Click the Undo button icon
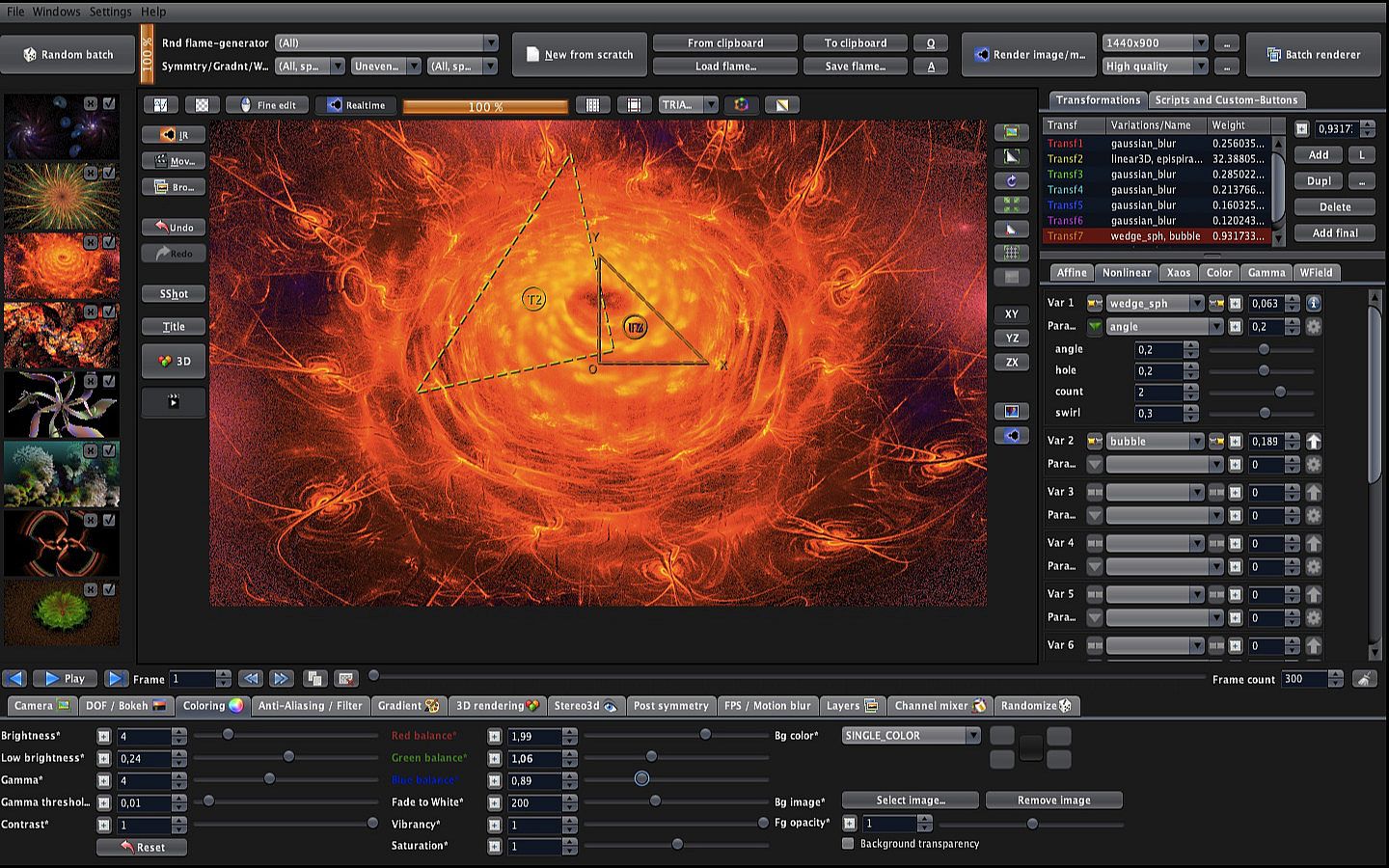This screenshot has height=868, width=1389. pos(160,227)
